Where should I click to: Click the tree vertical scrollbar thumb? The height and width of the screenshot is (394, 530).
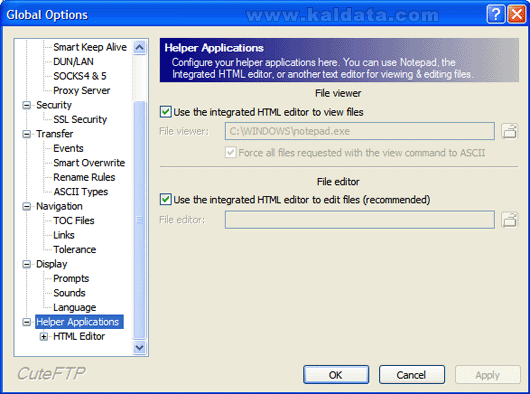point(140,220)
